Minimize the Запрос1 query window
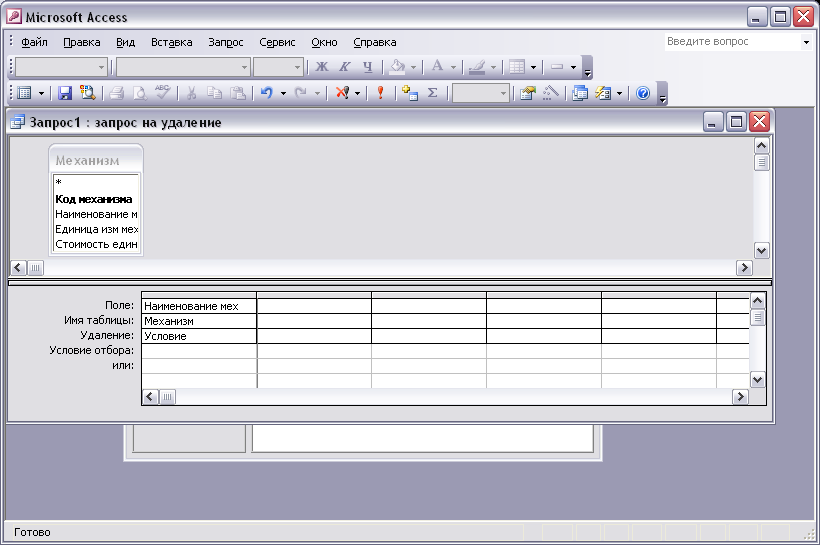Screen dimensions: 820x545 coord(713,122)
